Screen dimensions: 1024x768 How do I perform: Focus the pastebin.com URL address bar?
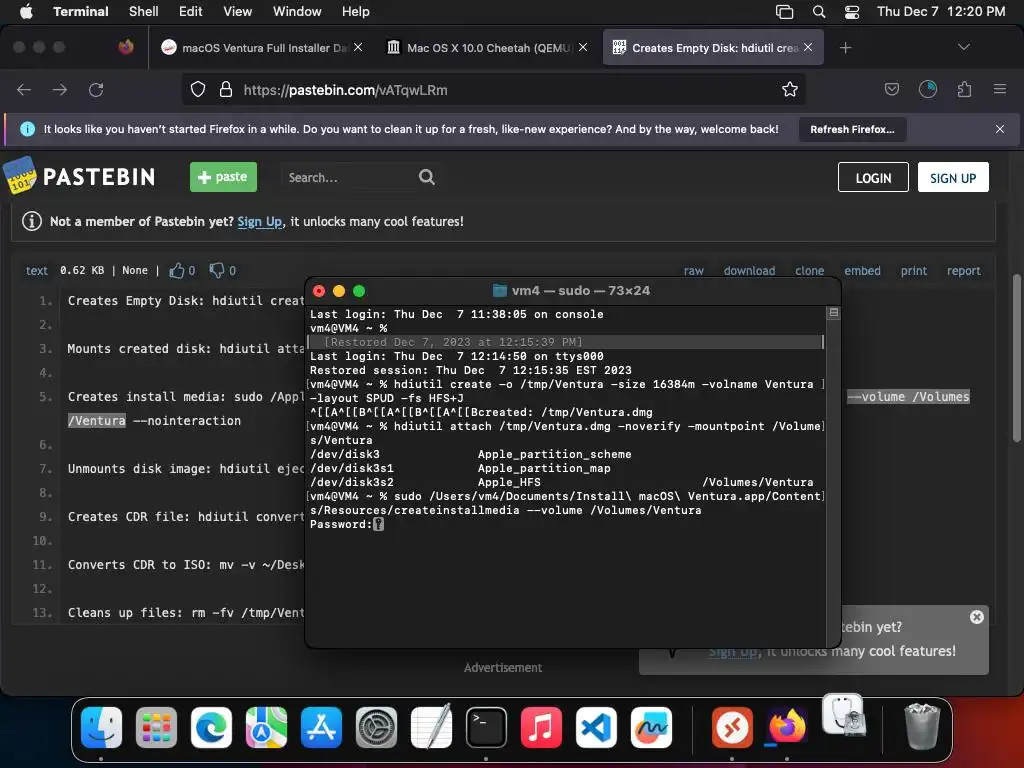[x=496, y=89]
